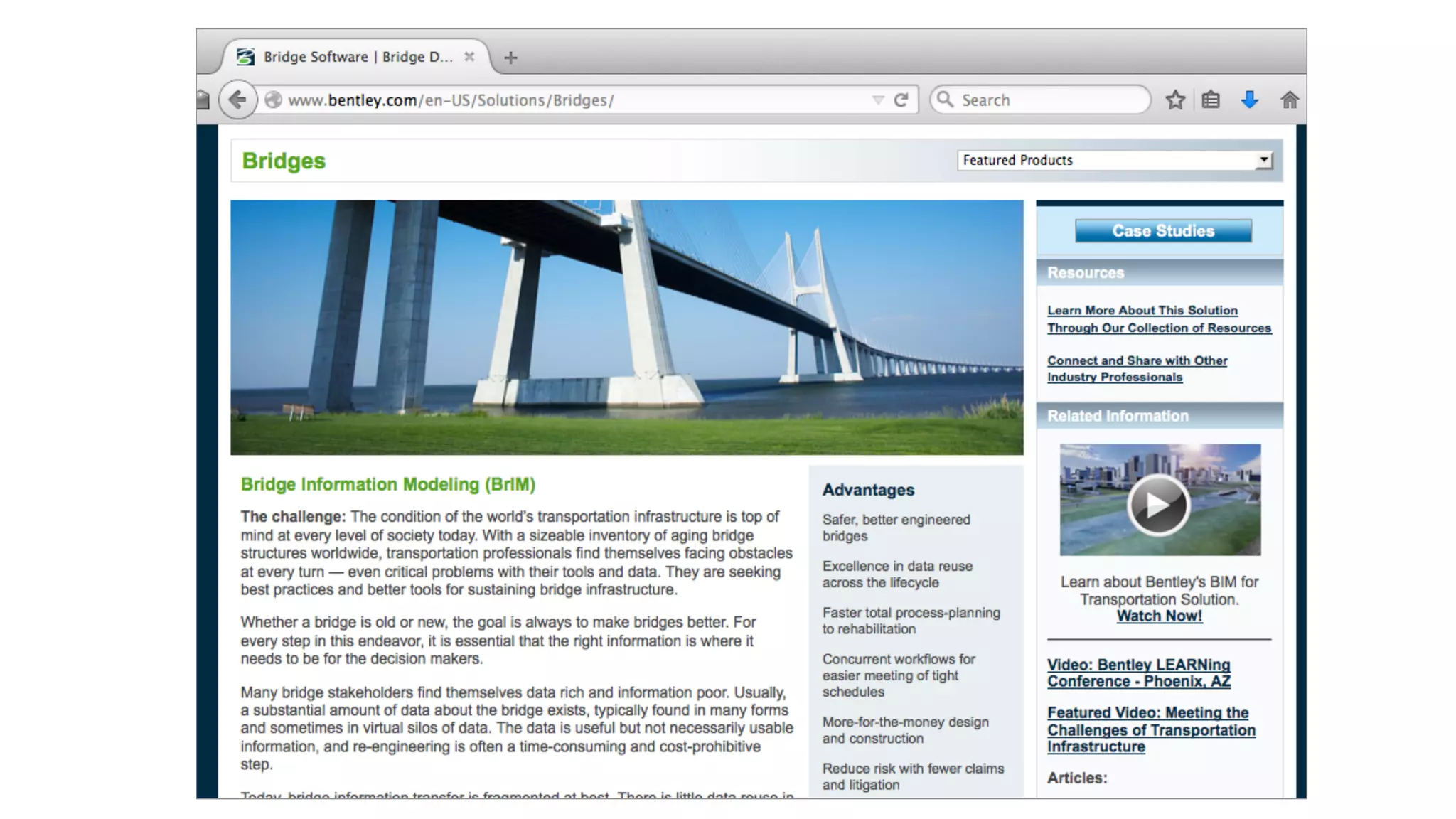Open the bookmarks list icon
Image resolution: width=1456 pixels, height=819 pixels.
[1211, 100]
